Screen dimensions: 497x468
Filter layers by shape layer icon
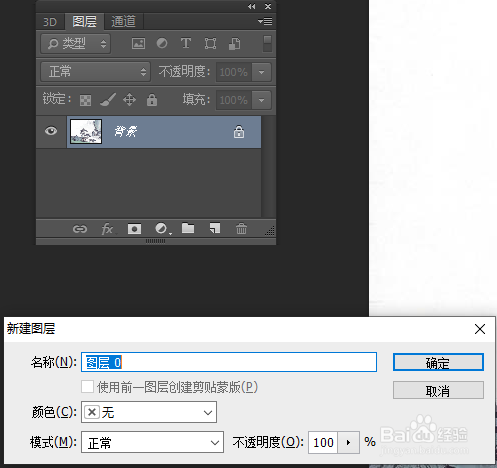pos(210,44)
